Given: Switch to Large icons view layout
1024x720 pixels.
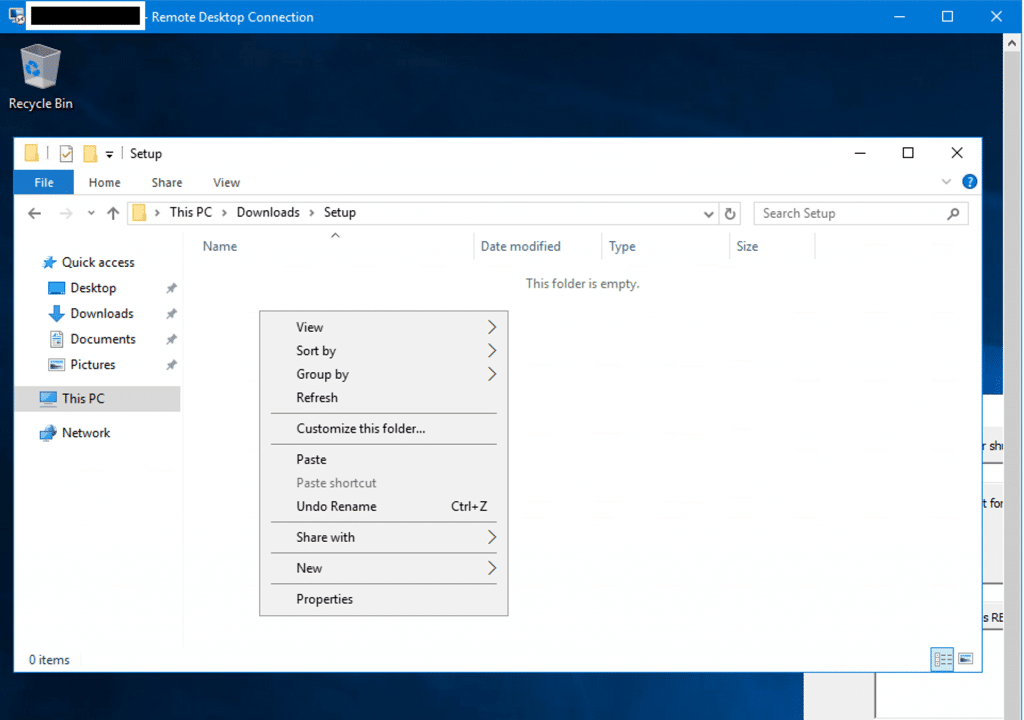Looking at the screenshot, I should click(x=965, y=659).
